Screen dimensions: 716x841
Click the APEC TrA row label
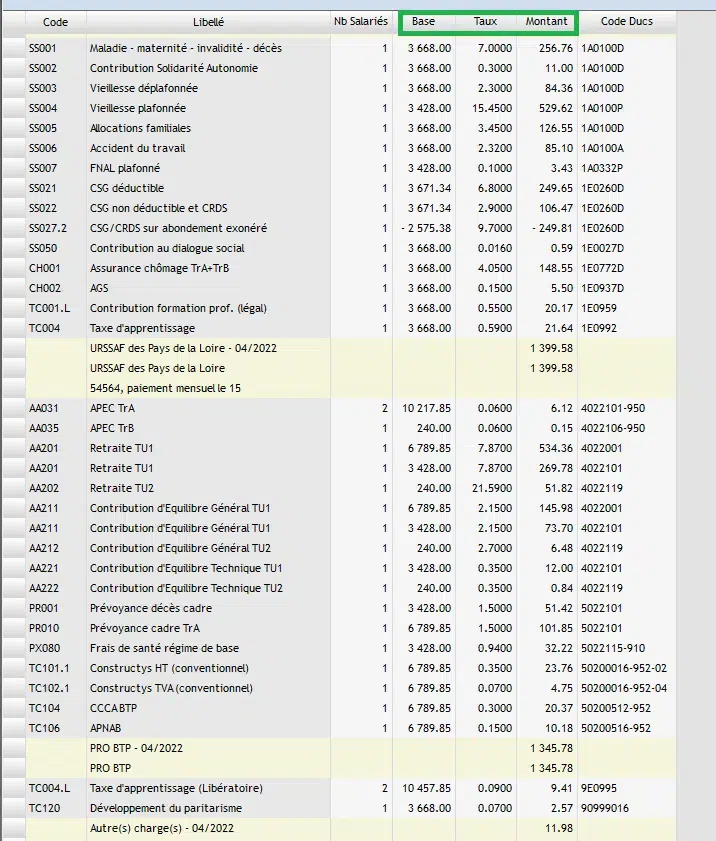coord(113,408)
